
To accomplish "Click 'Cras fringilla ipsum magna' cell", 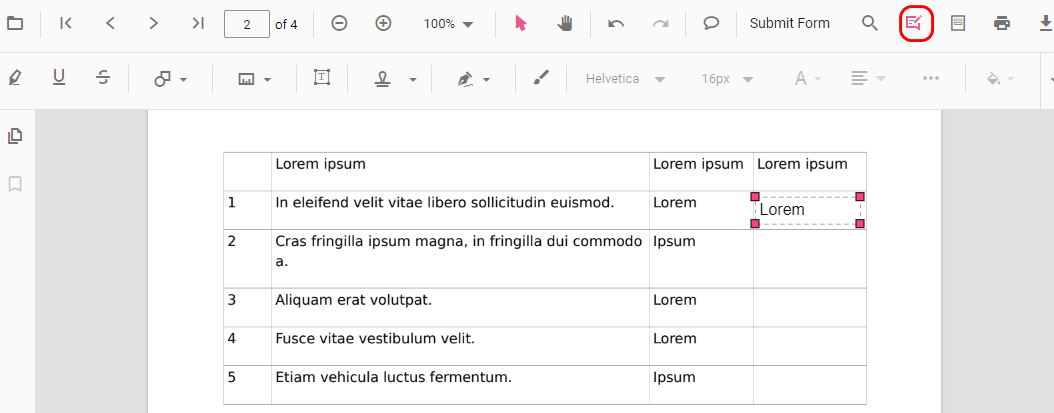I will 460,259.
